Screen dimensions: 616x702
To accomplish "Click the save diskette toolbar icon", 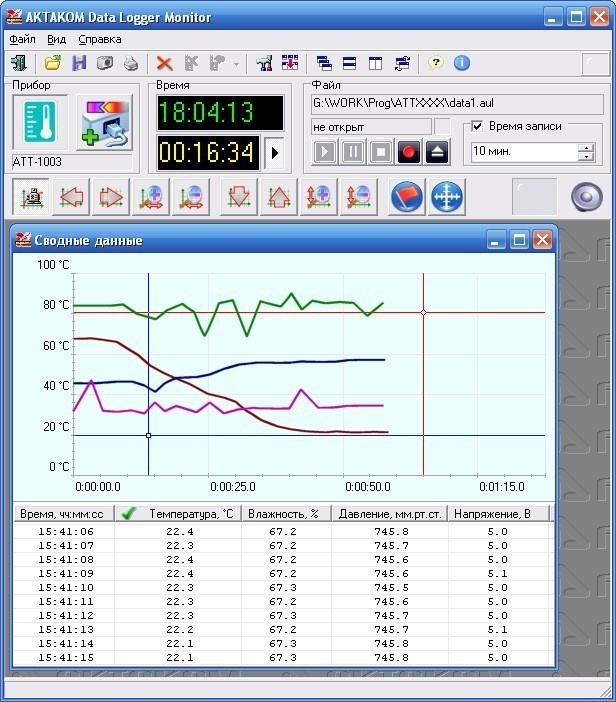I will pos(79,63).
